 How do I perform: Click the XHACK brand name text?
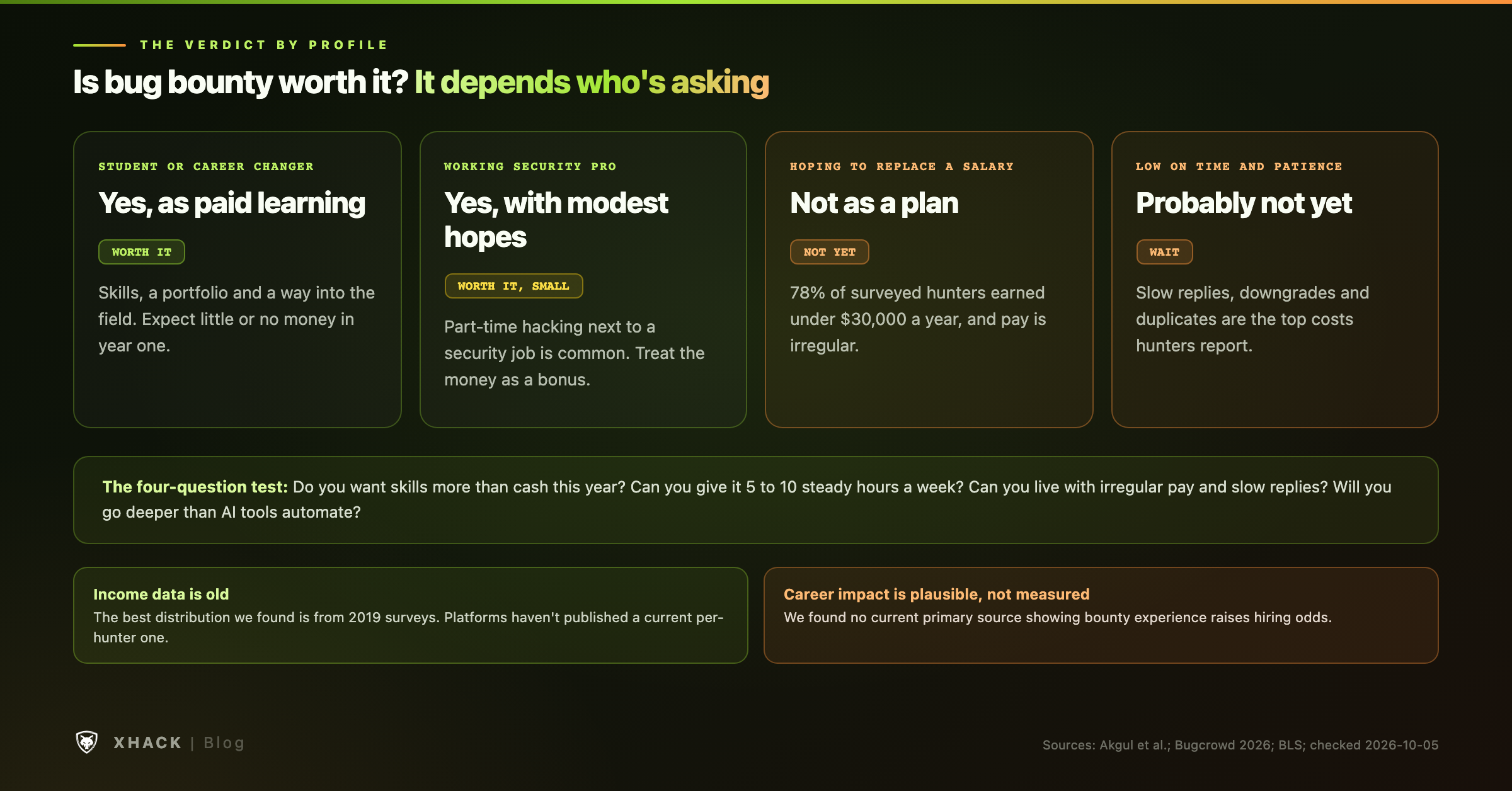(147, 743)
